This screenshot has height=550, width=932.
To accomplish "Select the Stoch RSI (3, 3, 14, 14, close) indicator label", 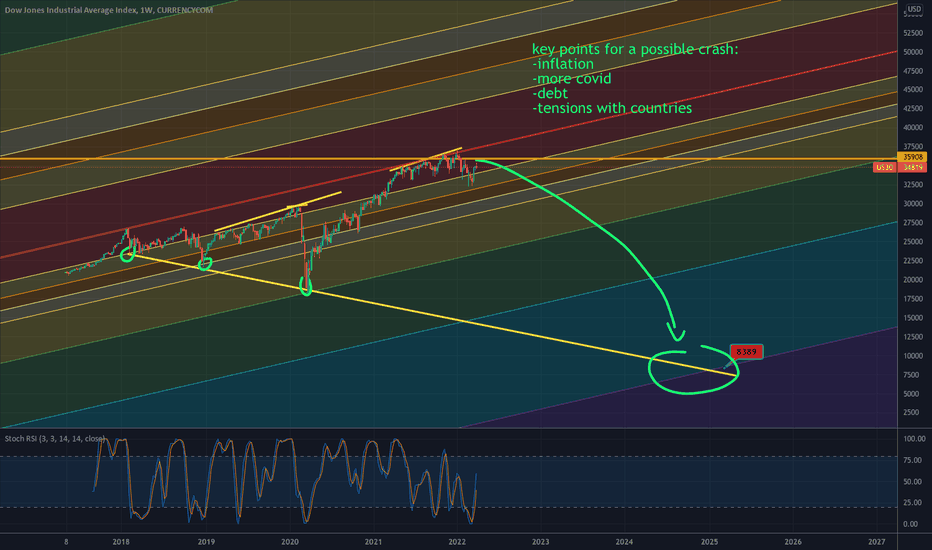I will 55,439.
